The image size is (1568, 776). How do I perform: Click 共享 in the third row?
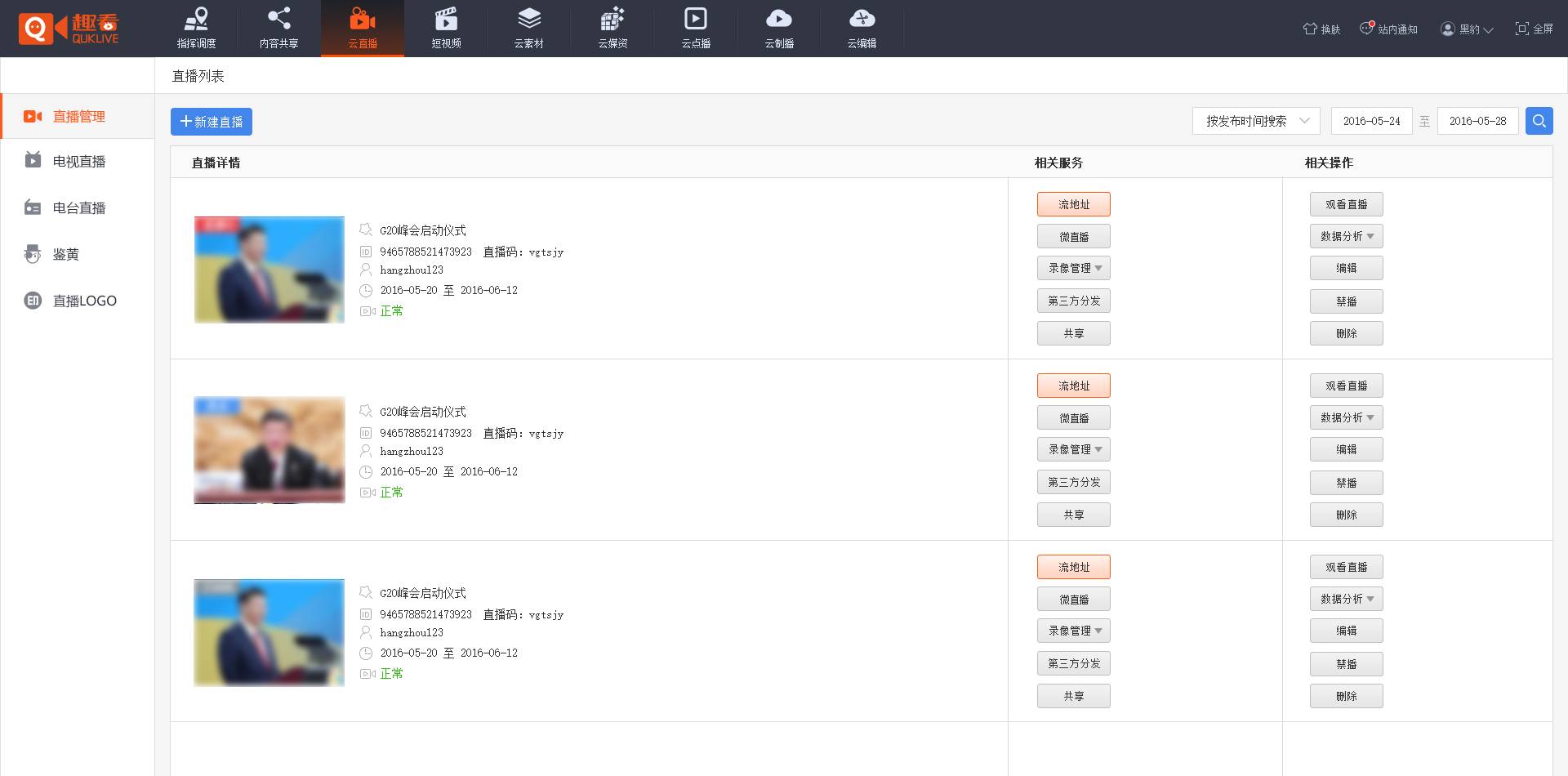pyautogui.click(x=1074, y=696)
